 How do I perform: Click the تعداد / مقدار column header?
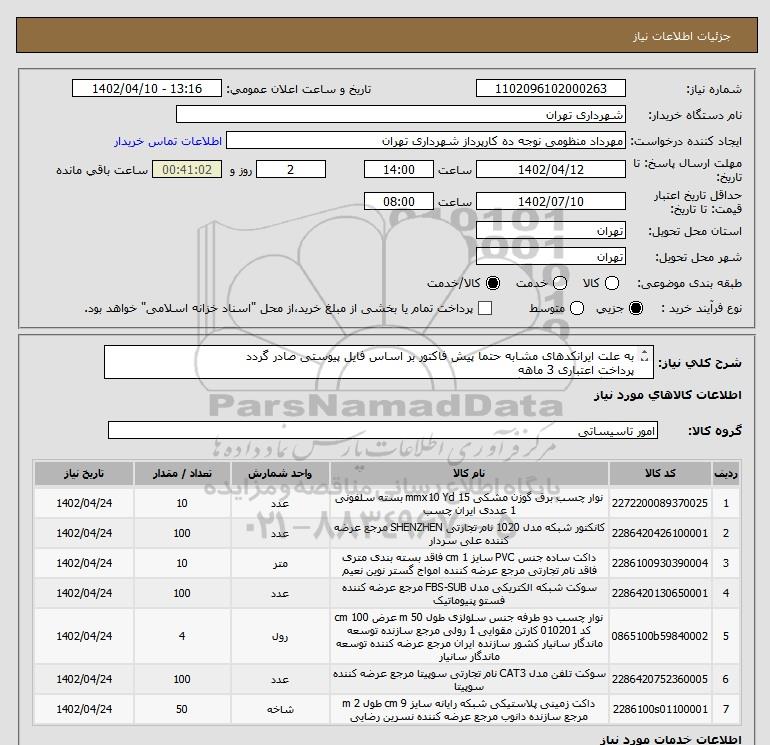coord(182,473)
